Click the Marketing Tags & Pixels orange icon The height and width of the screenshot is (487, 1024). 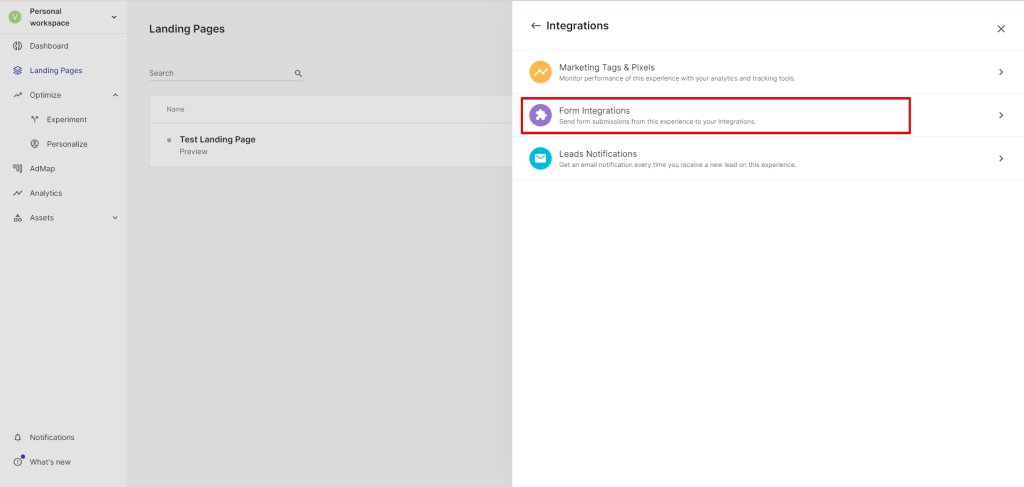pos(540,72)
